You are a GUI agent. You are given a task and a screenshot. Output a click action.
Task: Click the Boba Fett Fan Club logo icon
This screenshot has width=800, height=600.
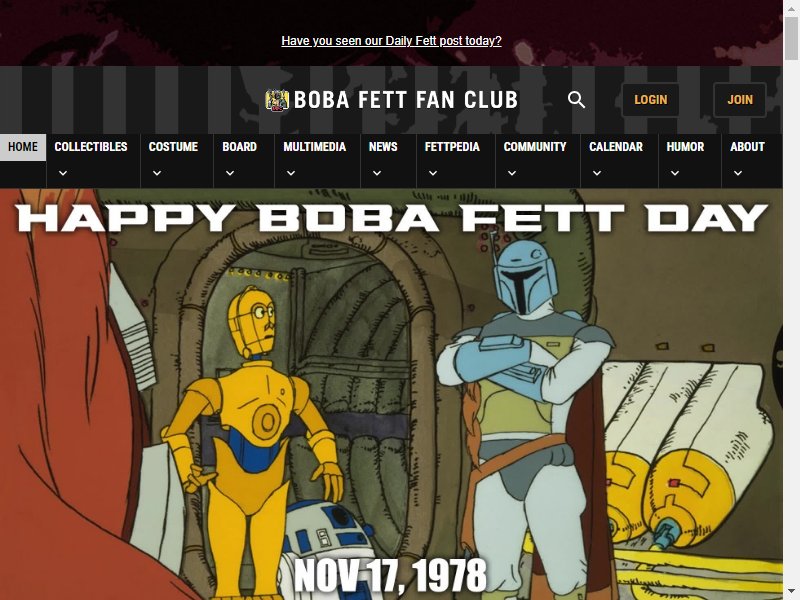[x=277, y=100]
